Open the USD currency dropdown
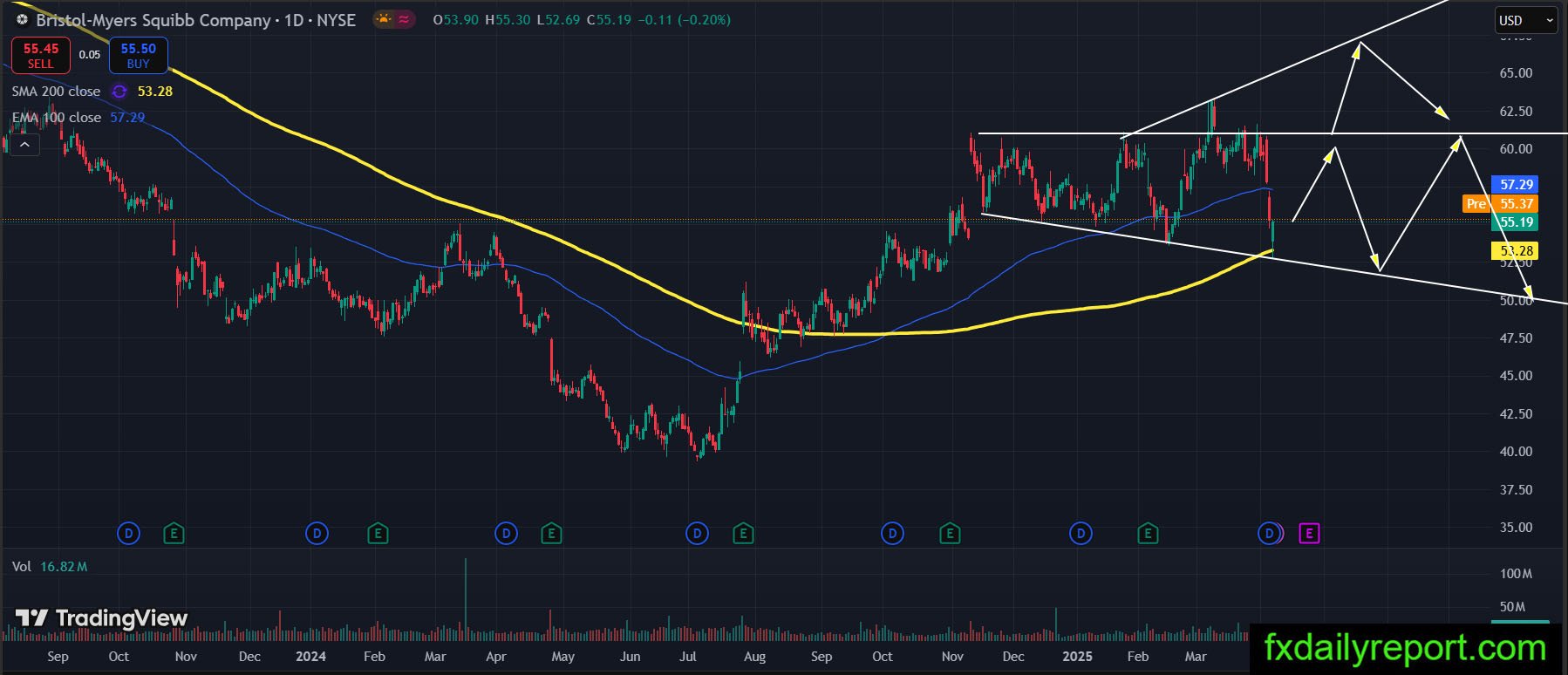 (1525, 21)
